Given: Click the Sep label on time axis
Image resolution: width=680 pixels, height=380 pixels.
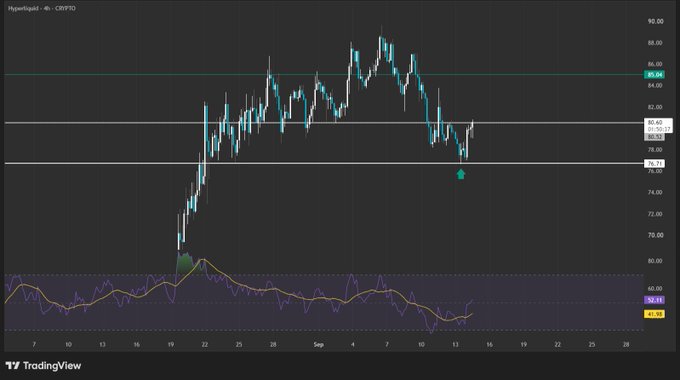Looking at the screenshot, I should coord(319,345).
